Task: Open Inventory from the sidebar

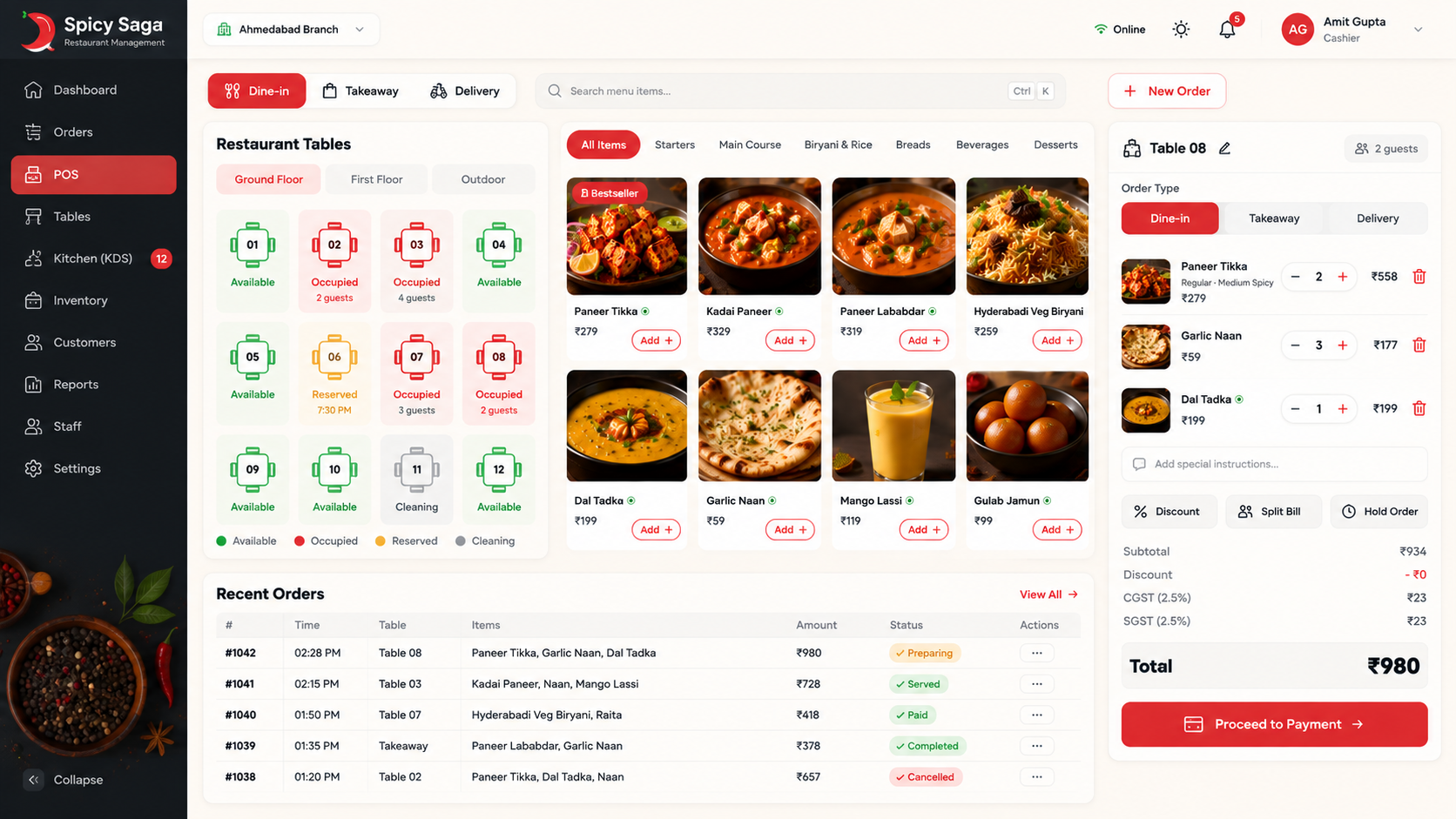Action: (93, 300)
